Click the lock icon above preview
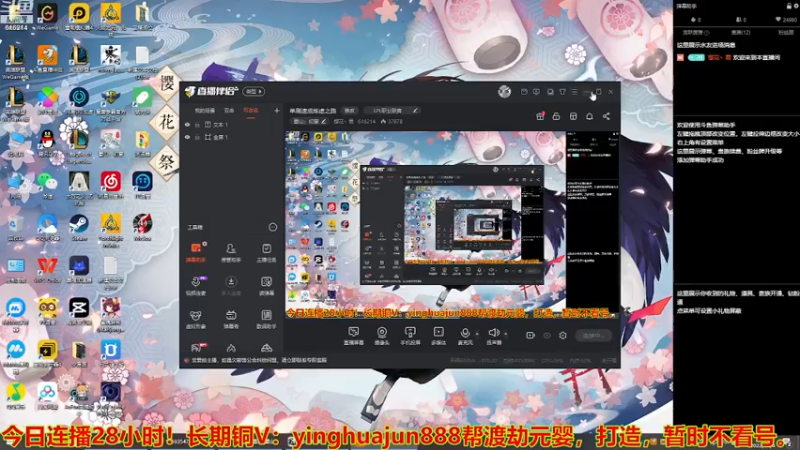The height and width of the screenshot is (450, 800). click(556, 116)
